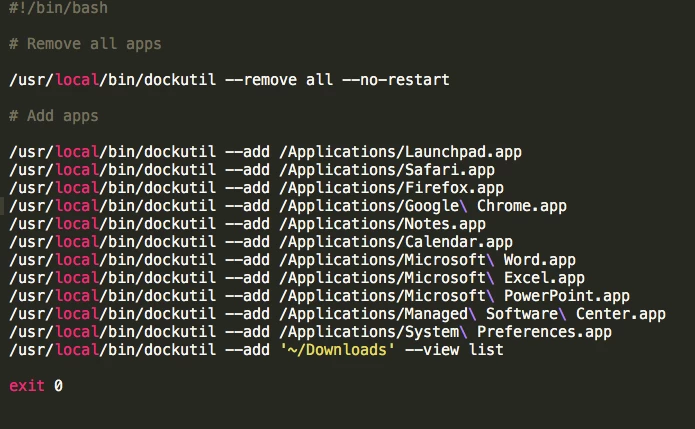Viewport: 695px width, 429px height.
Task: Click the line adding Calendar.app
Action: pyautogui.click(x=261, y=242)
